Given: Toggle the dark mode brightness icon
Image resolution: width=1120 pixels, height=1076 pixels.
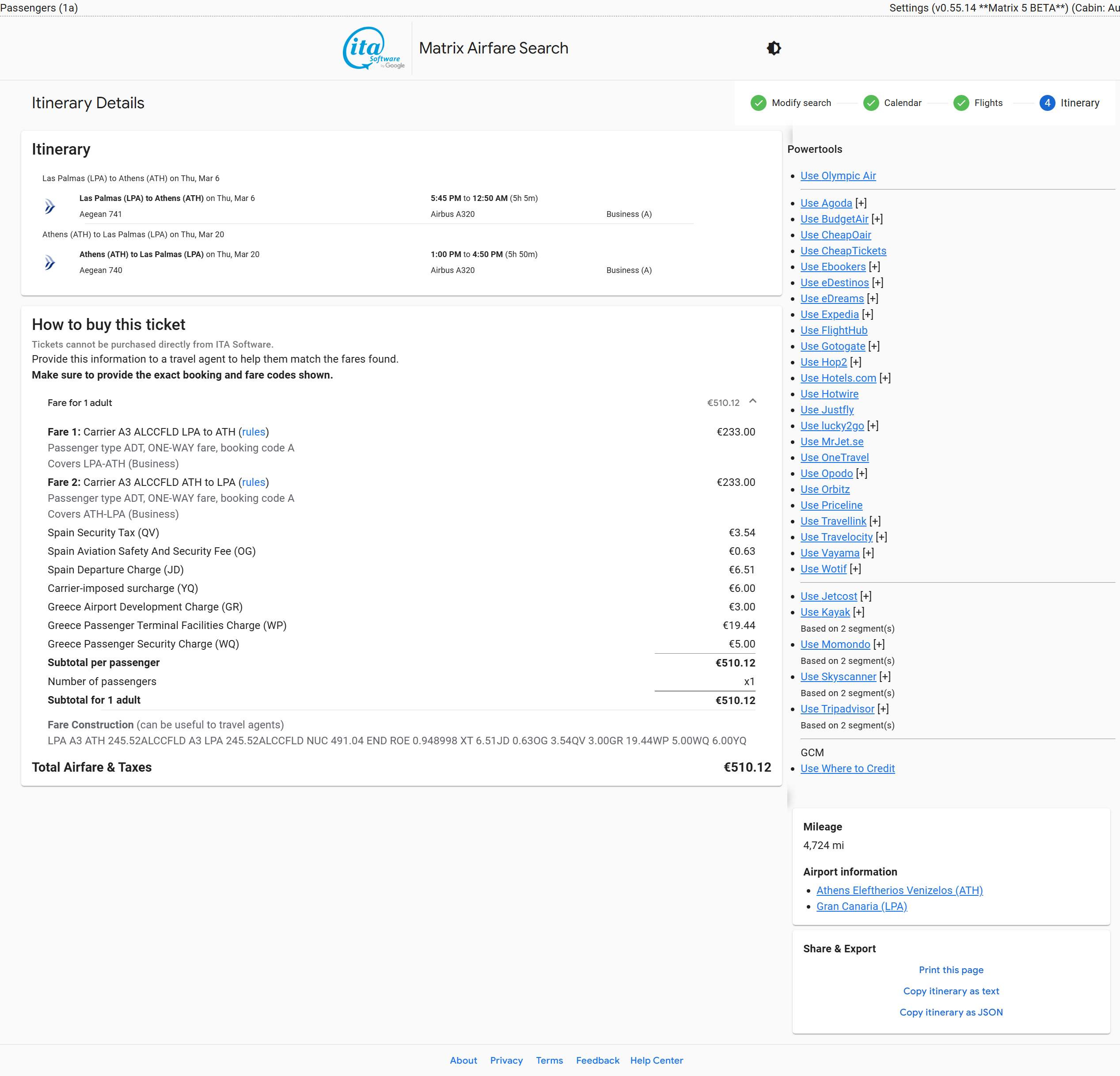Looking at the screenshot, I should coord(774,48).
